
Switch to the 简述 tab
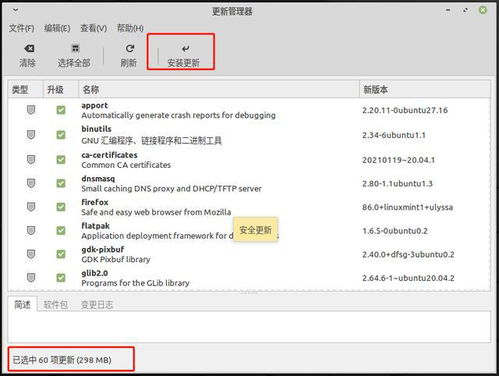pos(22,304)
